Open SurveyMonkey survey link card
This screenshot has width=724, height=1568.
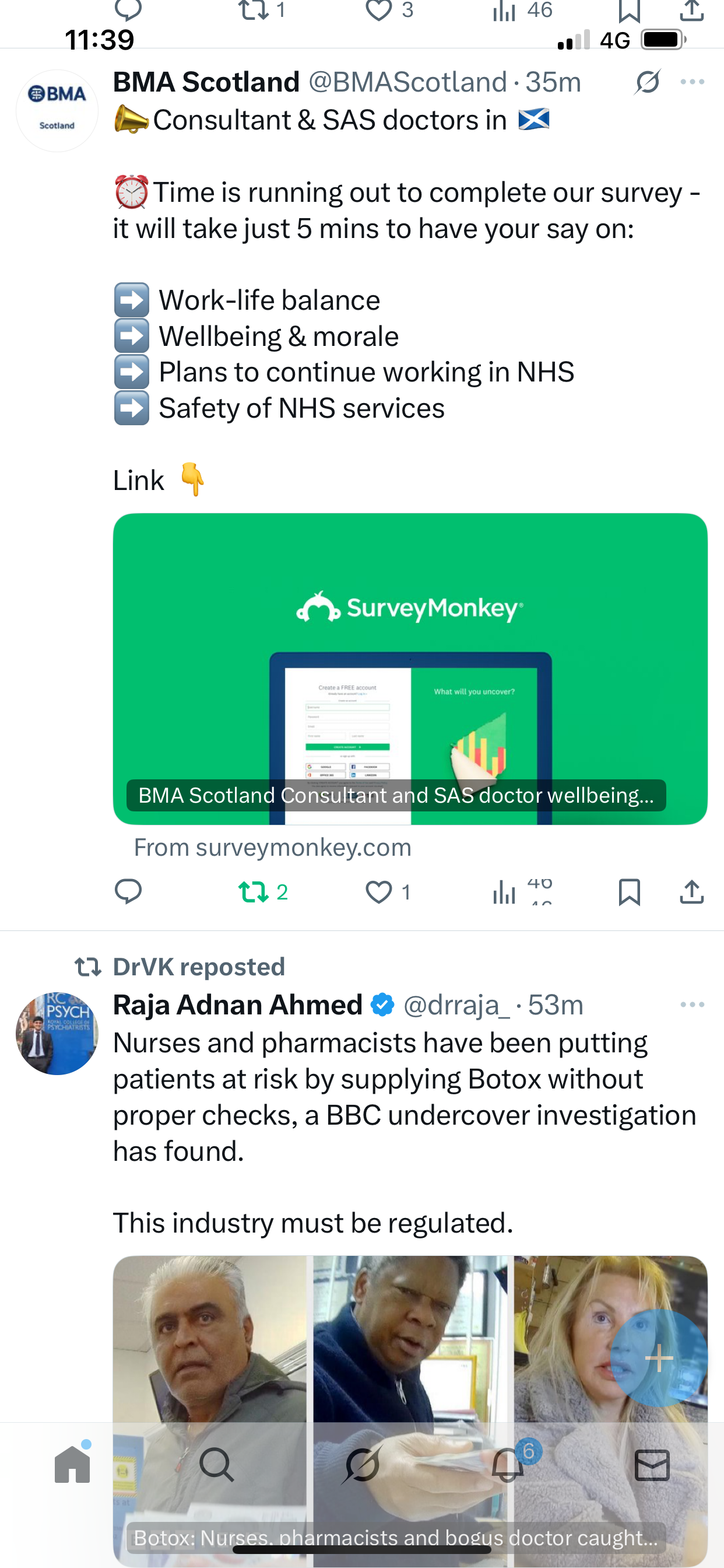pos(410,668)
